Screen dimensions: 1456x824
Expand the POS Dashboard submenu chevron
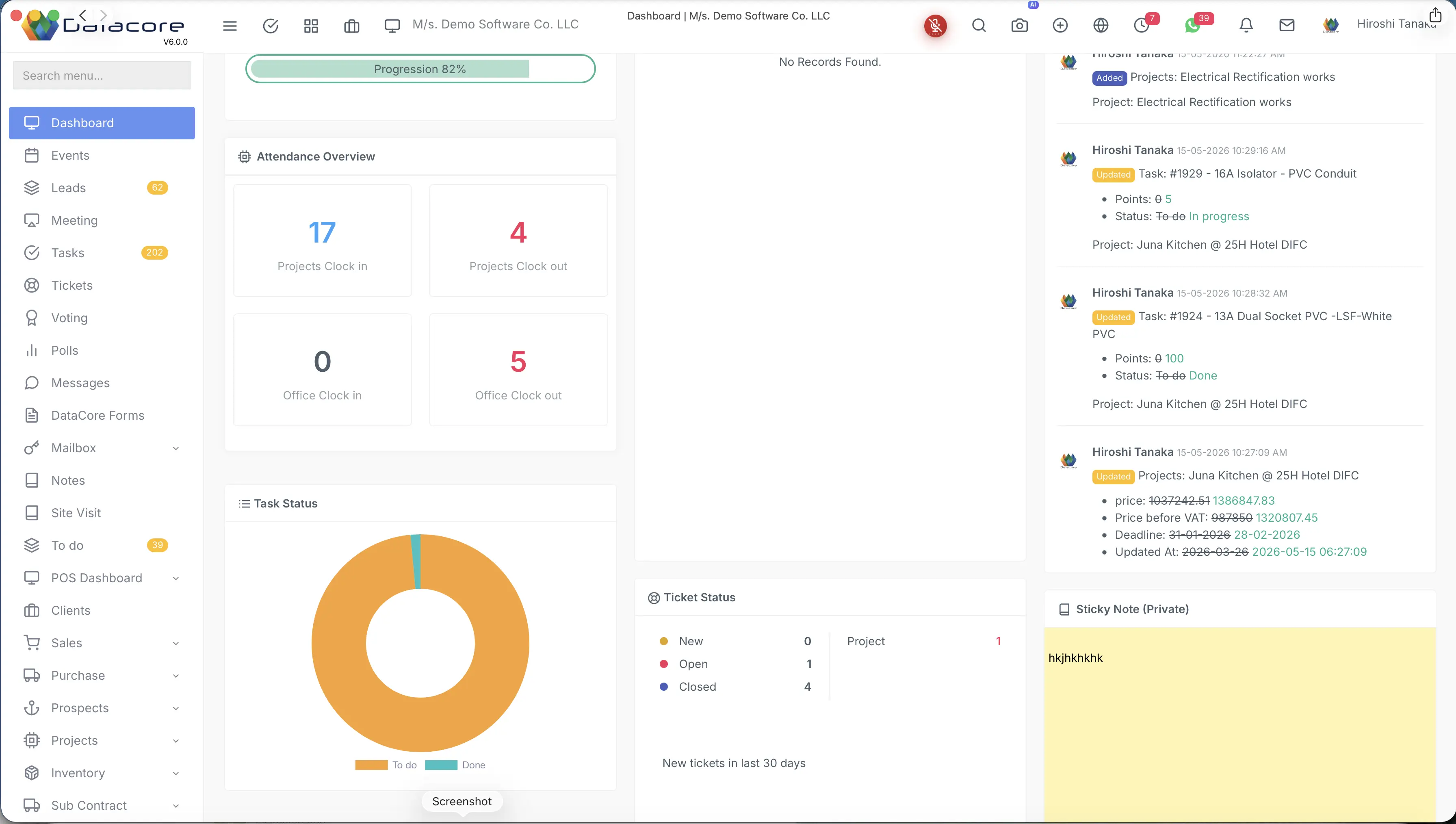coord(176,579)
